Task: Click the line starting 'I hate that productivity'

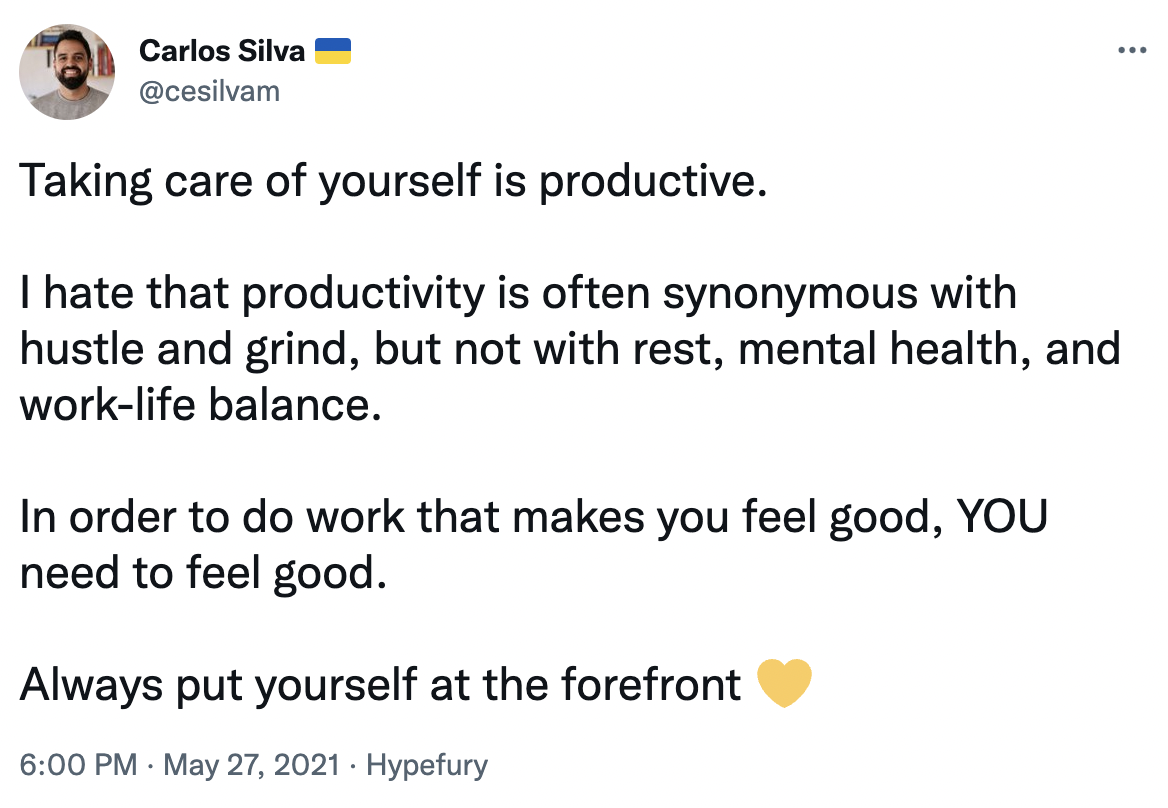Action: coord(518,293)
